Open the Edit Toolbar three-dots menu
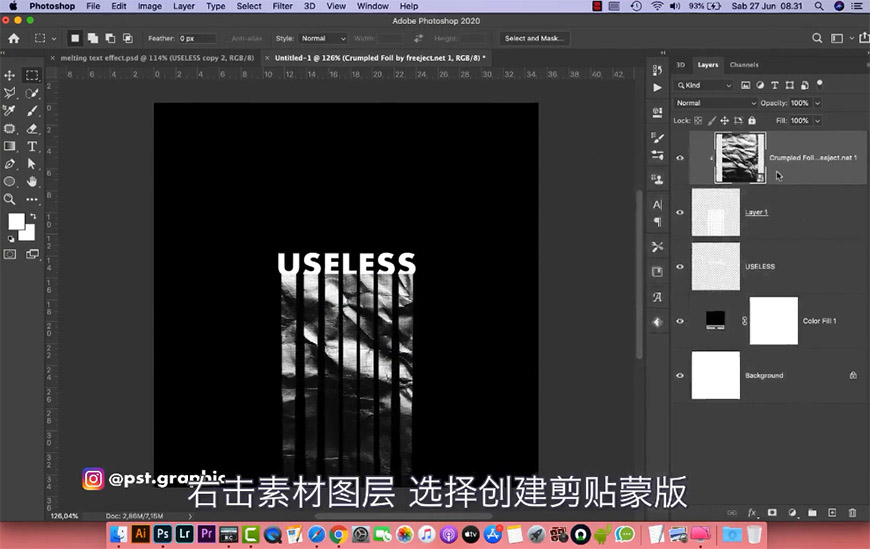The width and height of the screenshot is (870, 549). tap(32, 199)
